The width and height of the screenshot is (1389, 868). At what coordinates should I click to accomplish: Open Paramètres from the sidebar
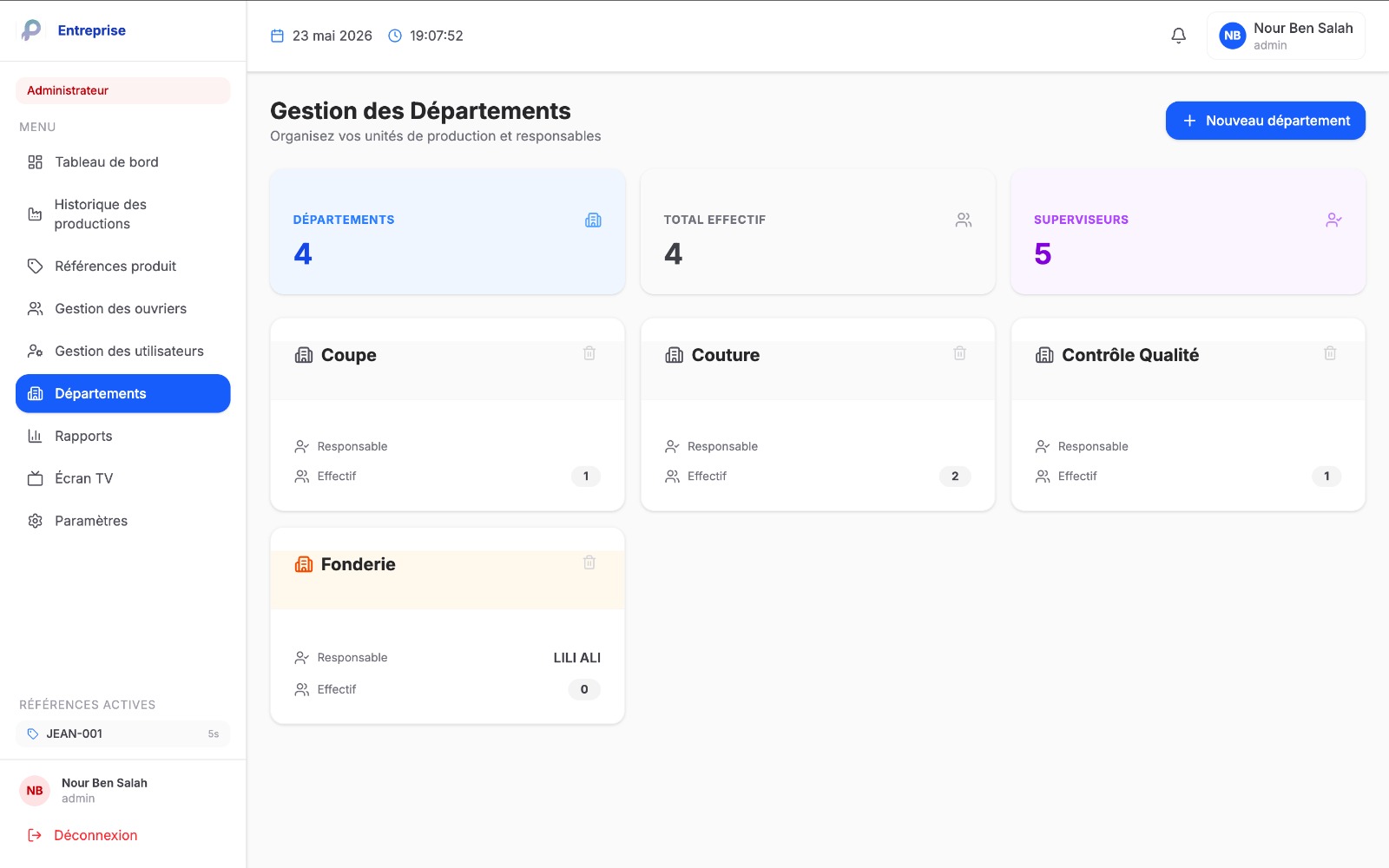(x=123, y=521)
